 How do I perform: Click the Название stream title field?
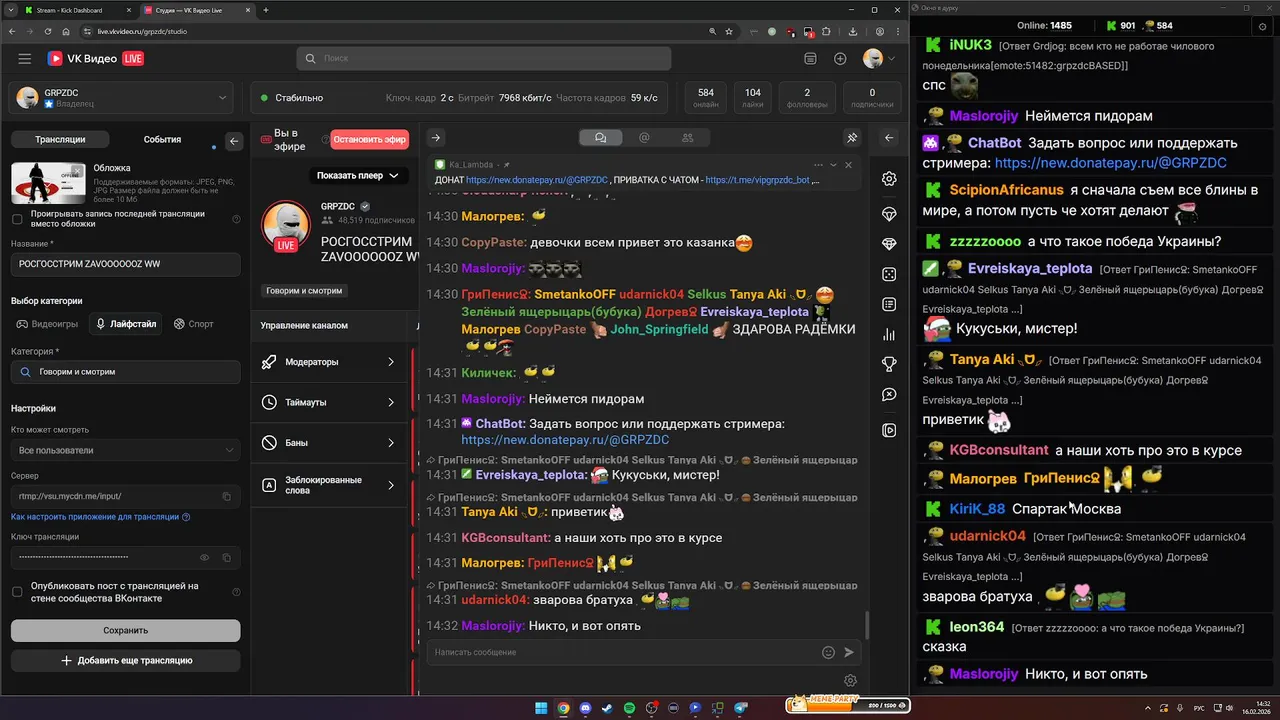(x=125, y=264)
